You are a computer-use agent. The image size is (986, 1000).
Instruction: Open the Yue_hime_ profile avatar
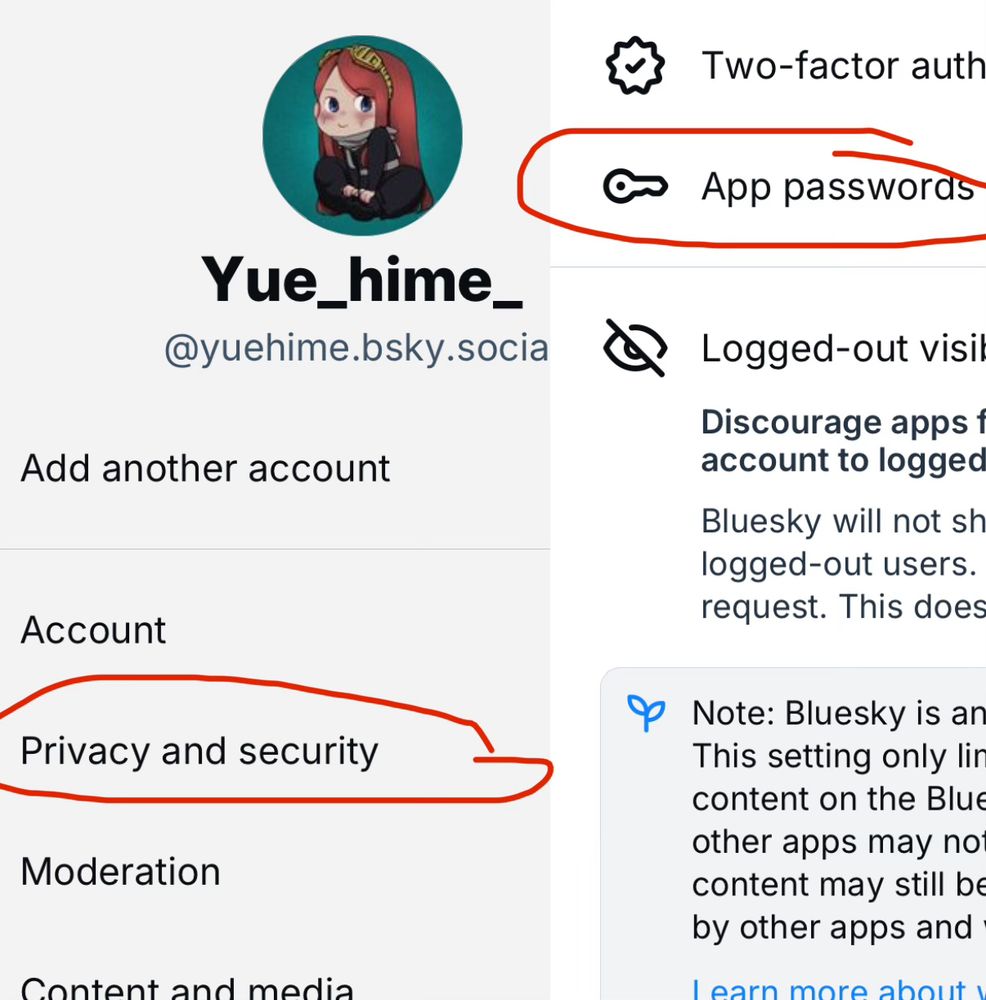pyautogui.click(x=362, y=135)
